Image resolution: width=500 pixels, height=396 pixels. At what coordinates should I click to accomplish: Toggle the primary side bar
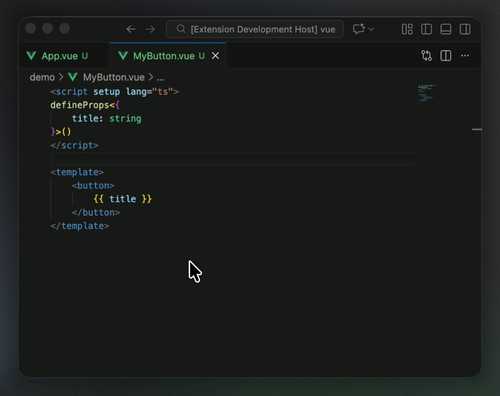(426, 29)
